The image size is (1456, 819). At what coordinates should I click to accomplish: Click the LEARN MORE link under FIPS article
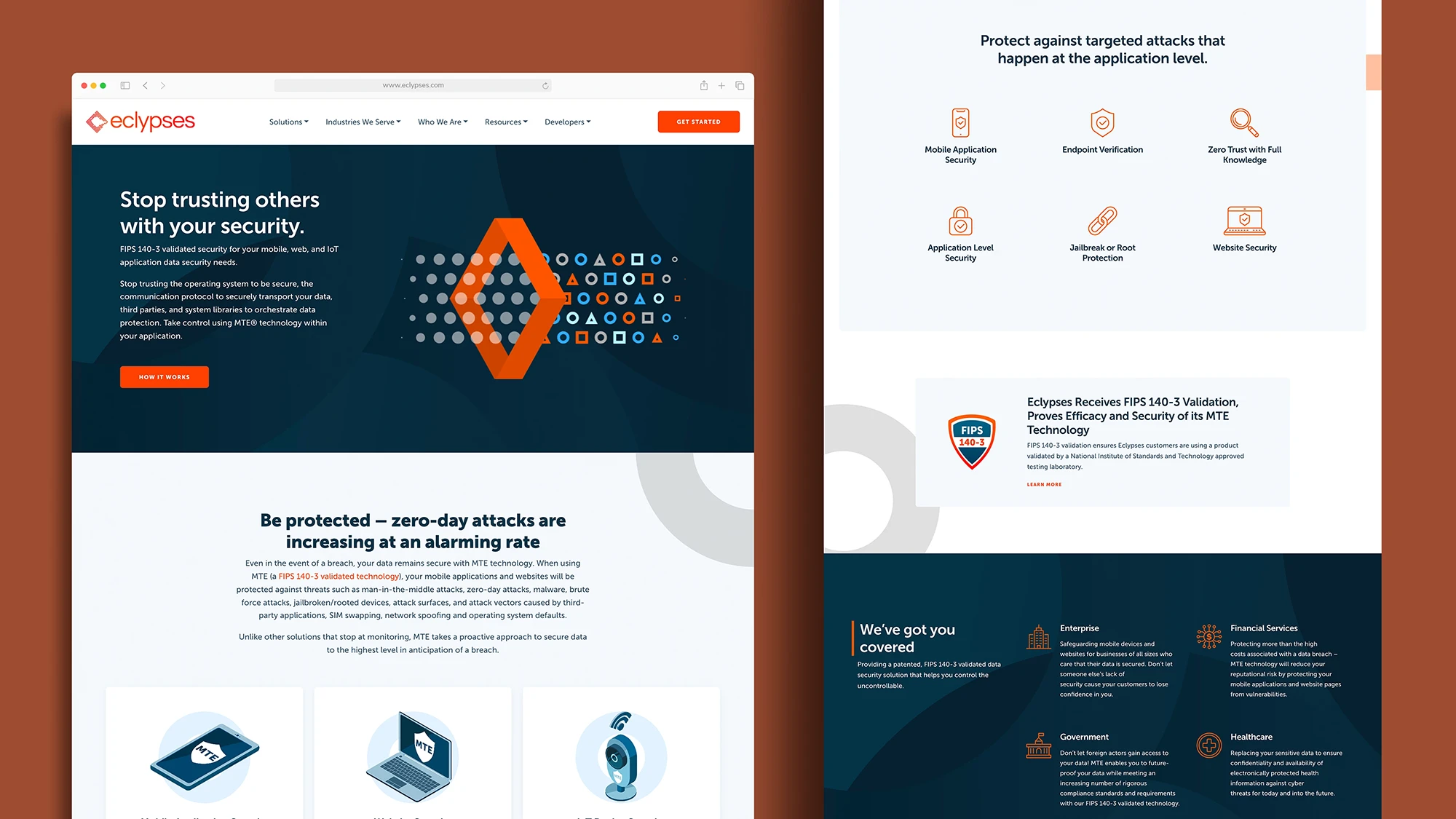tap(1044, 484)
